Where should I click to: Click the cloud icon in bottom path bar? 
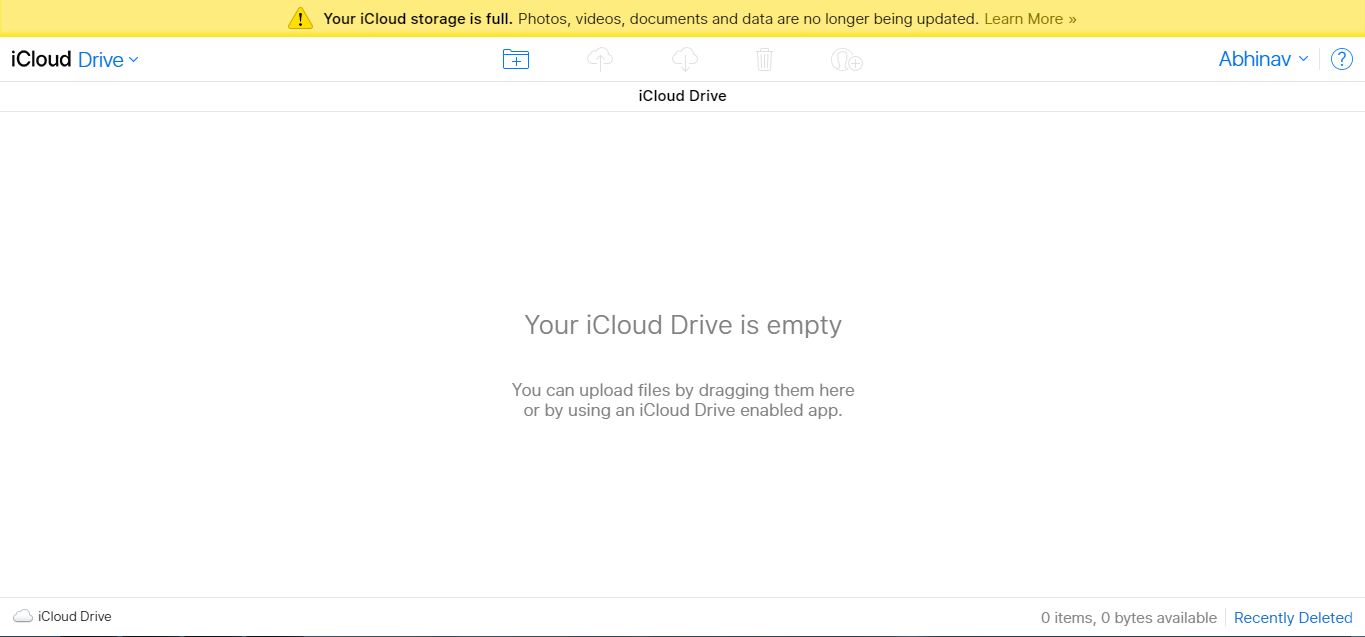pos(23,616)
